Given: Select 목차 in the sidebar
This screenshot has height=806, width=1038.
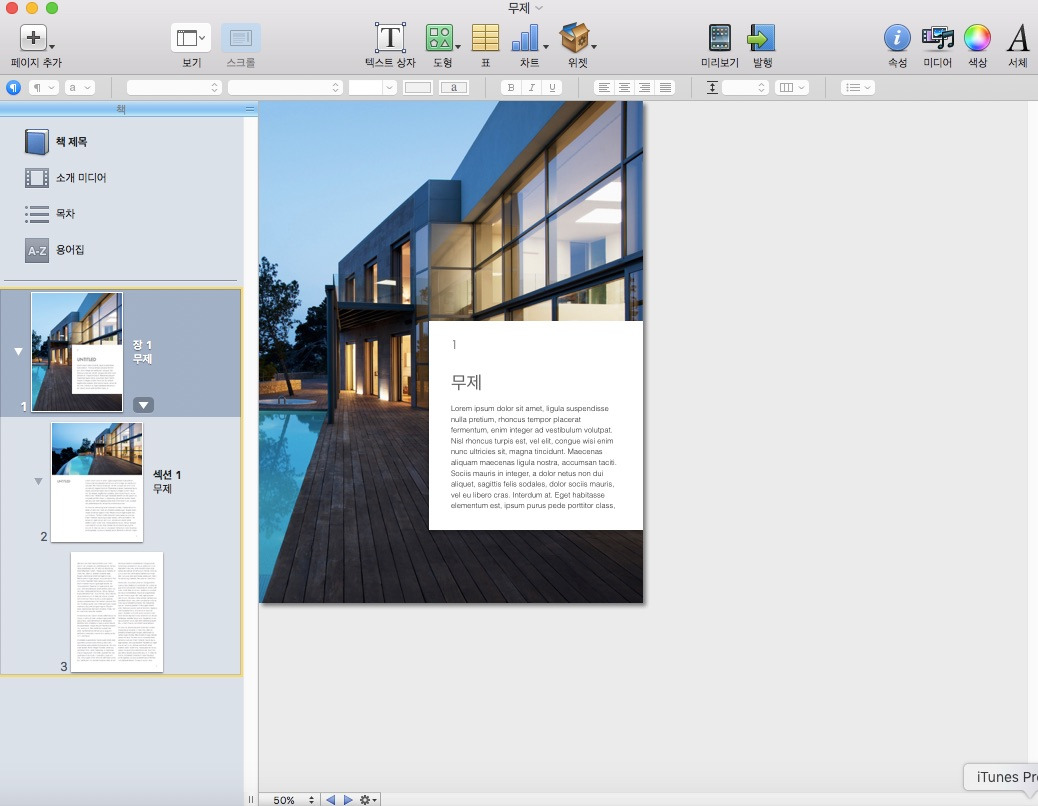Looking at the screenshot, I should tap(65, 214).
